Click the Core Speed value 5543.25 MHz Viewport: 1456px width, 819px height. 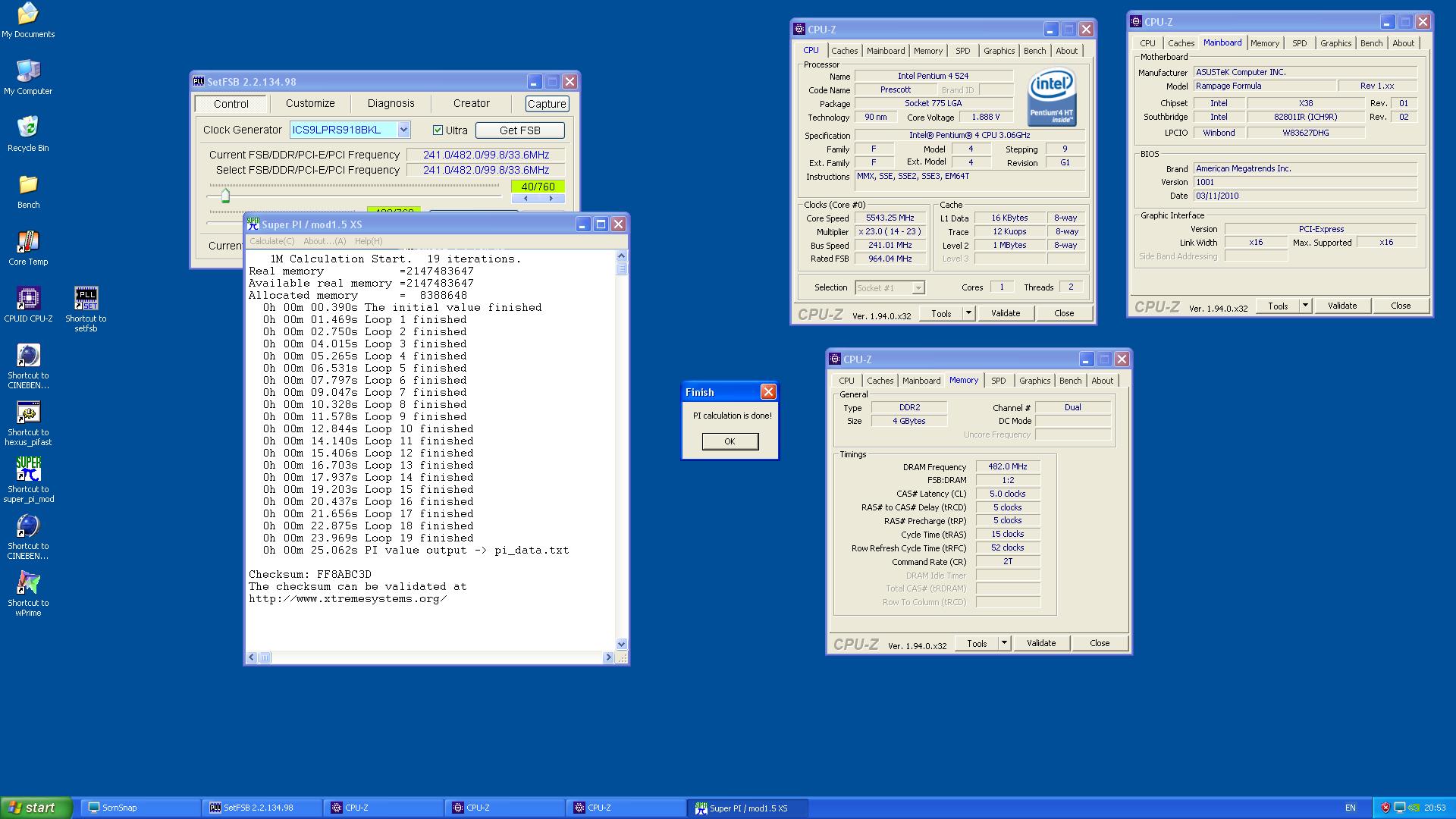click(x=890, y=218)
